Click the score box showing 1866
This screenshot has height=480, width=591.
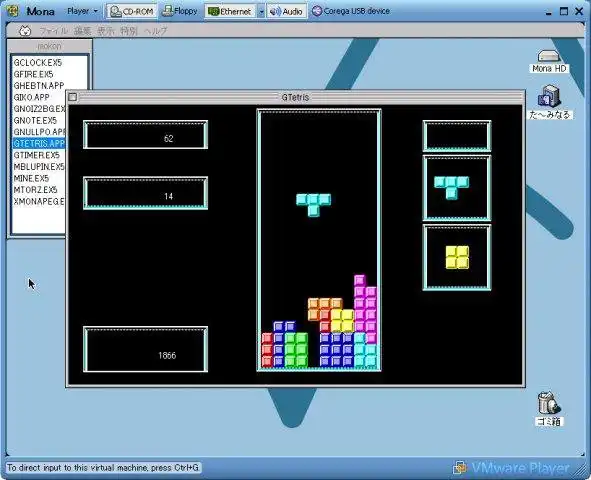tap(145, 349)
